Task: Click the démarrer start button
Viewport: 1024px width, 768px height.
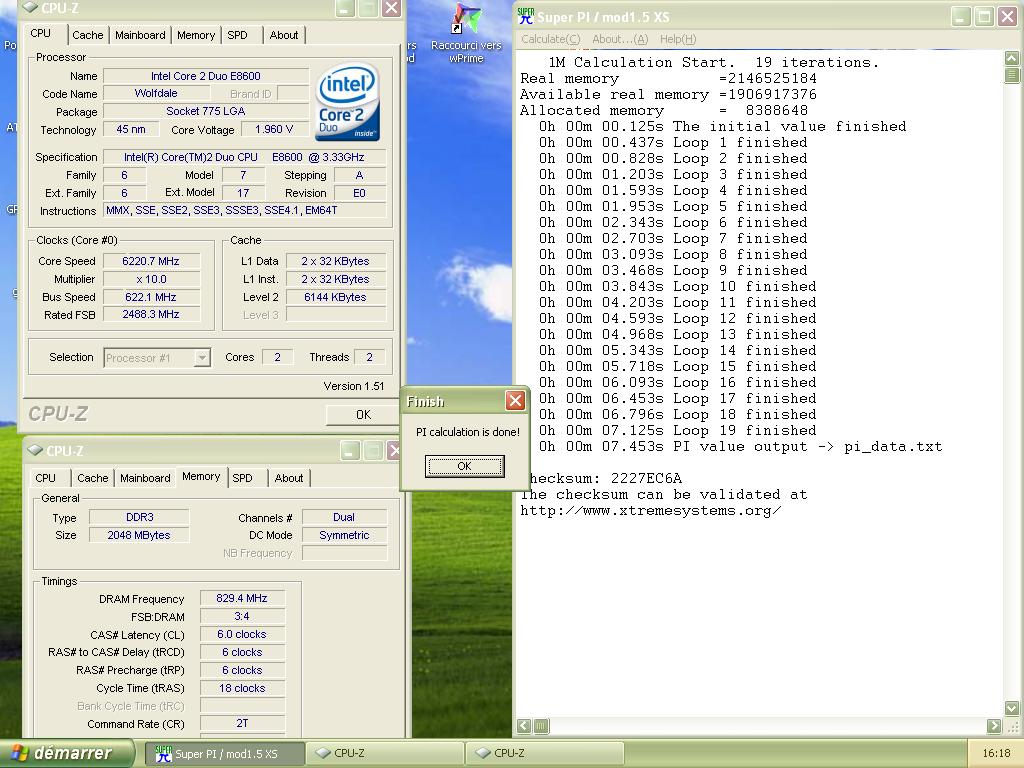Action: point(67,753)
